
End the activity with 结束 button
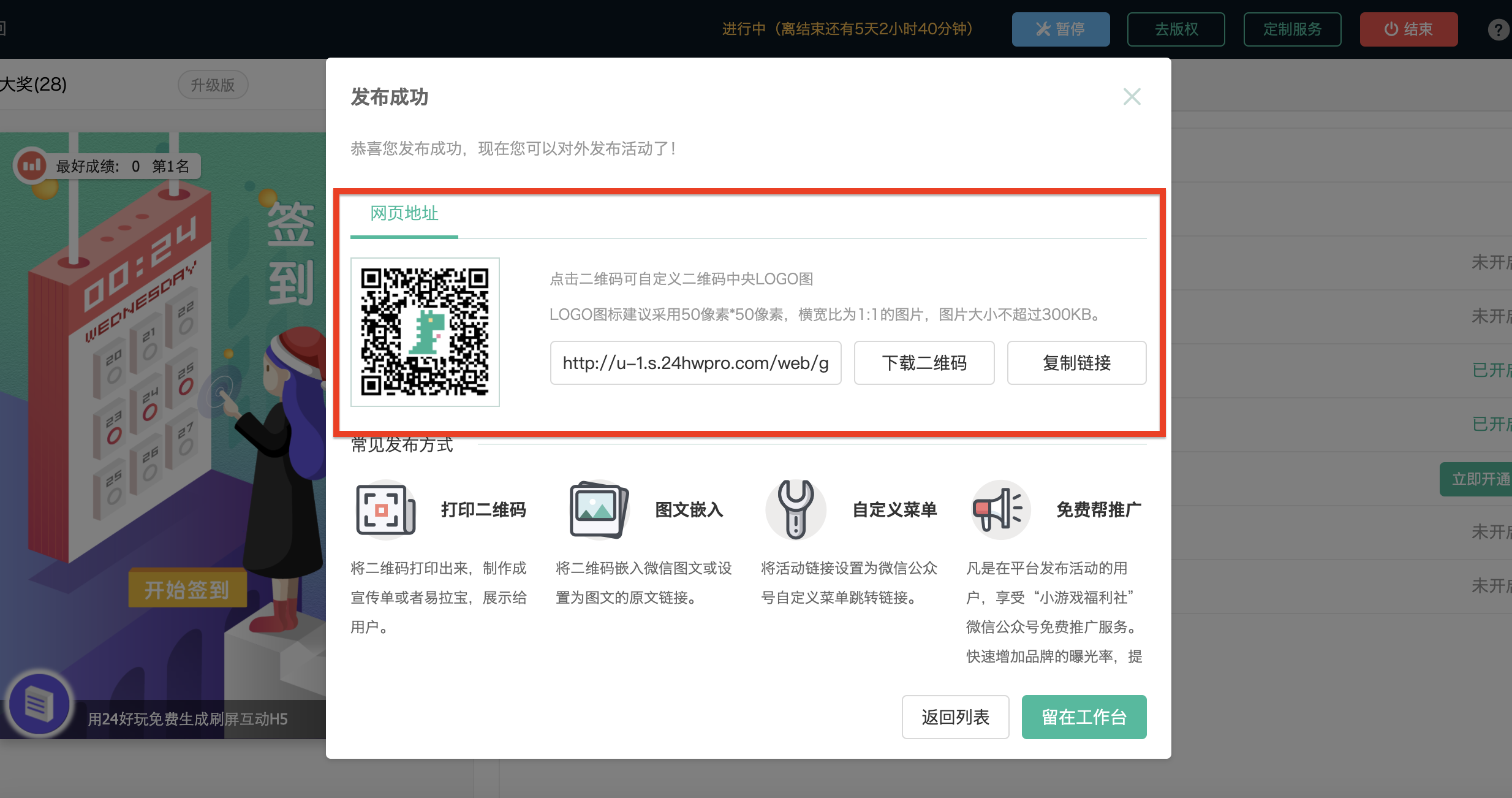click(x=1408, y=29)
